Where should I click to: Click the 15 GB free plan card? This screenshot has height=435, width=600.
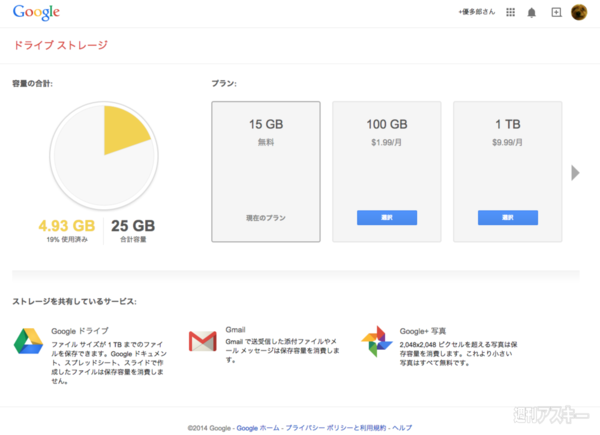point(266,171)
